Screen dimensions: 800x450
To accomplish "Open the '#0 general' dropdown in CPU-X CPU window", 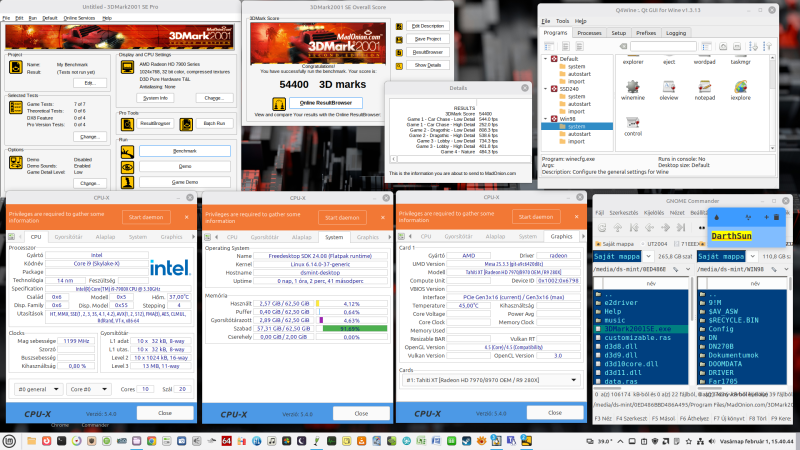I will click(39, 389).
